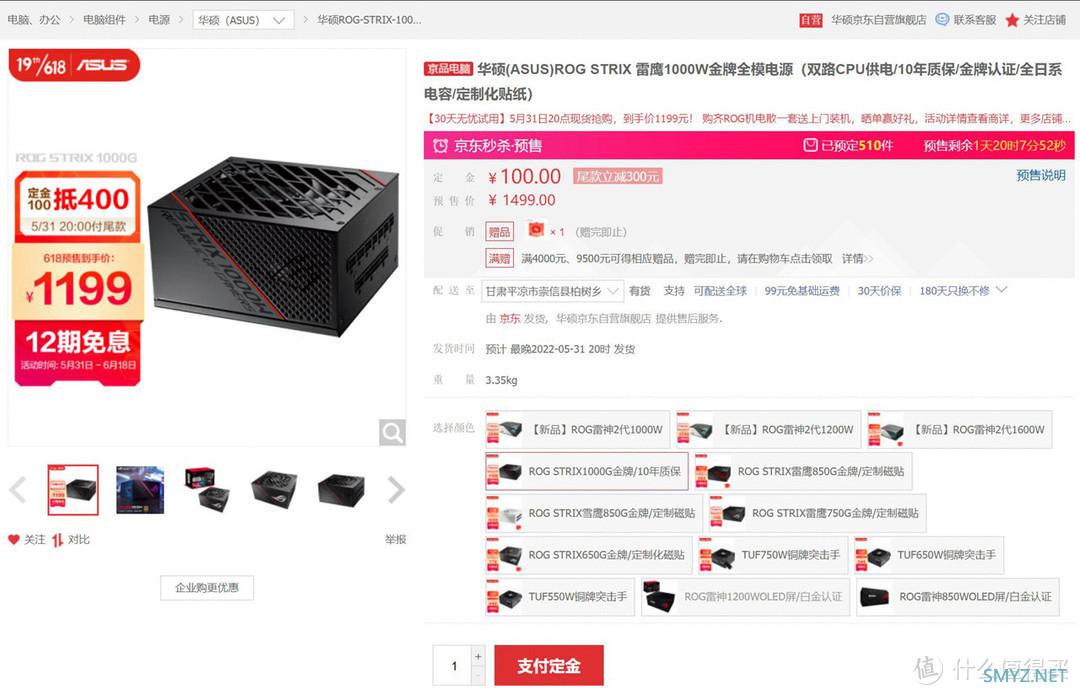1080x695 pixels.
Task: Click the 支付定金 pay deposit button
Action: click(549, 665)
